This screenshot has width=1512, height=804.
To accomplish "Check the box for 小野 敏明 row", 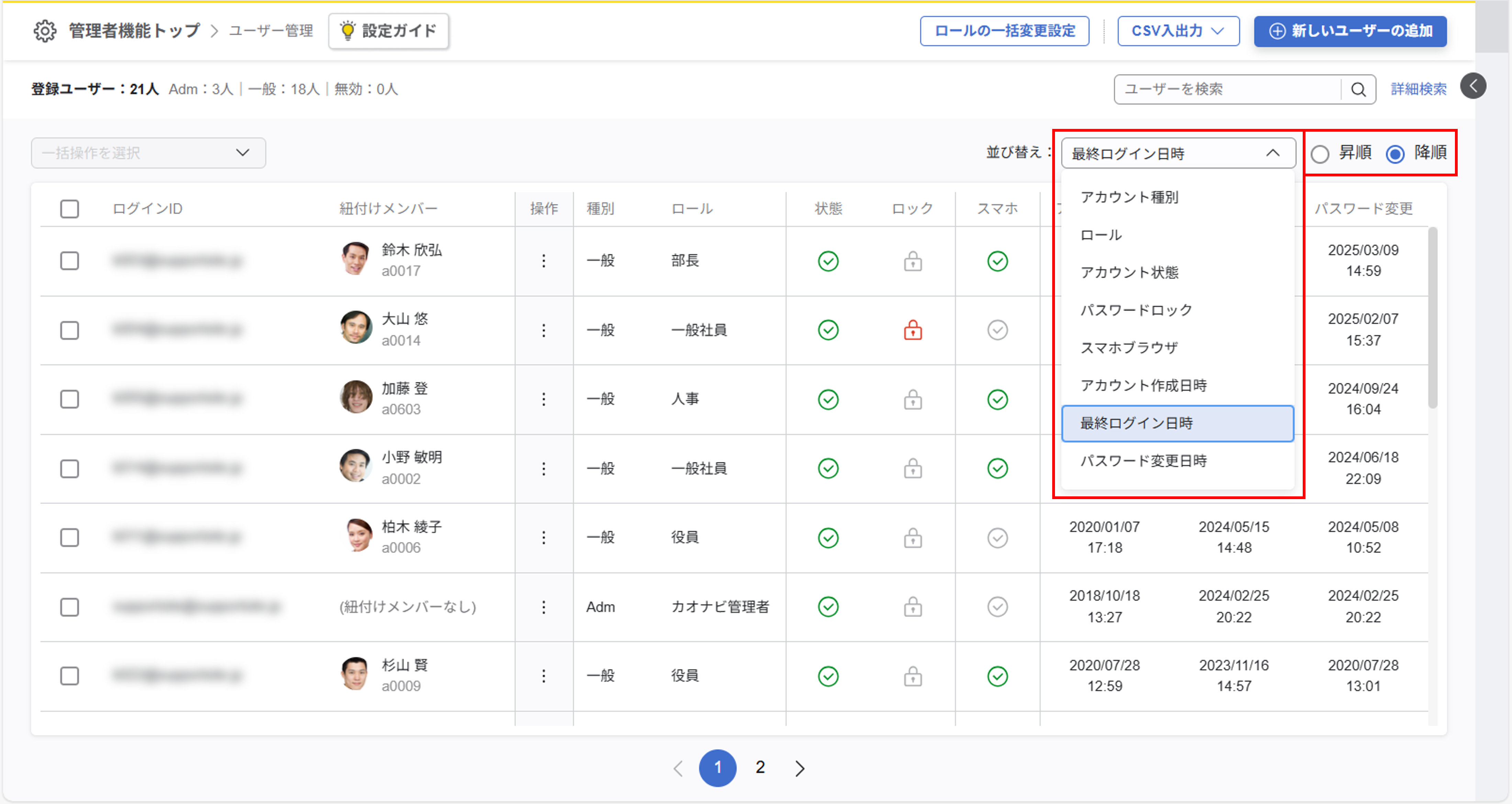I will coord(69,469).
